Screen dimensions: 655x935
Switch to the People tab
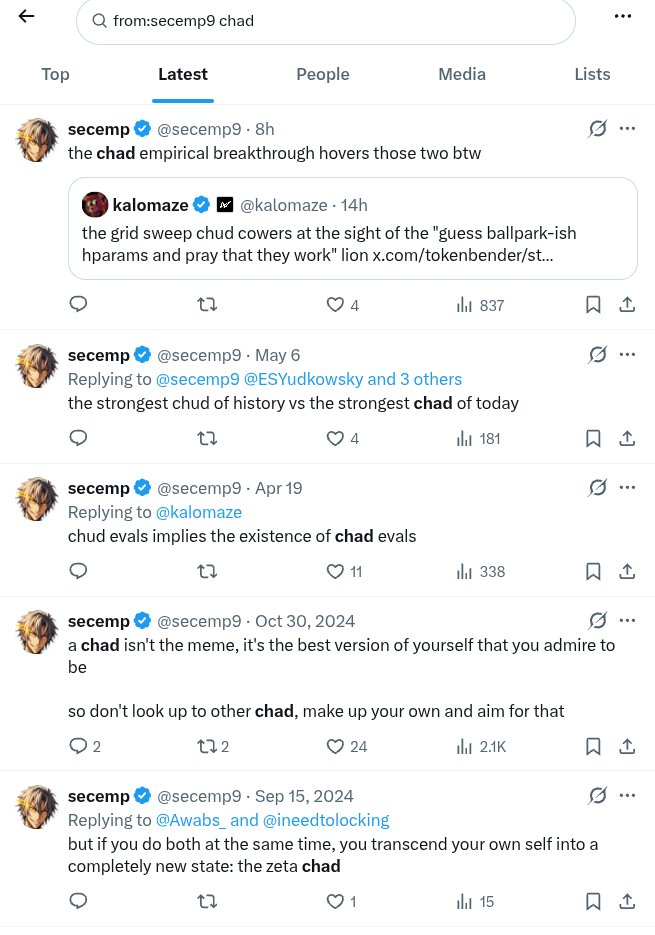323,75
